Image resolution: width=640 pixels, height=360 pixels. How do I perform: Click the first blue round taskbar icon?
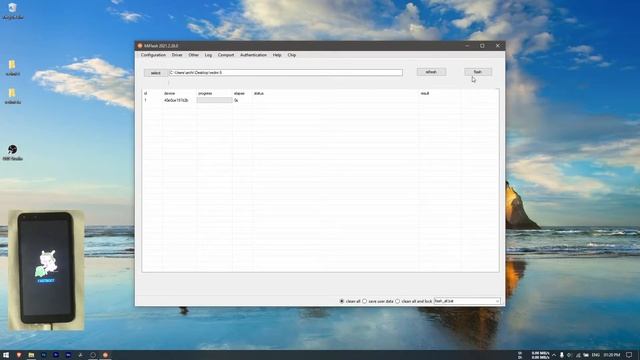click(x=43, y=355)
